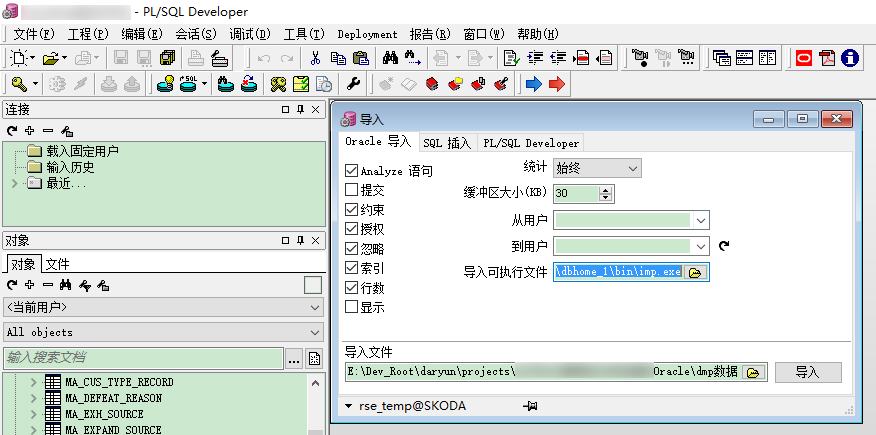Click the Cascade windows icon
The width and height of the screenshot is (876, 435).
click(x=722, y=58)
